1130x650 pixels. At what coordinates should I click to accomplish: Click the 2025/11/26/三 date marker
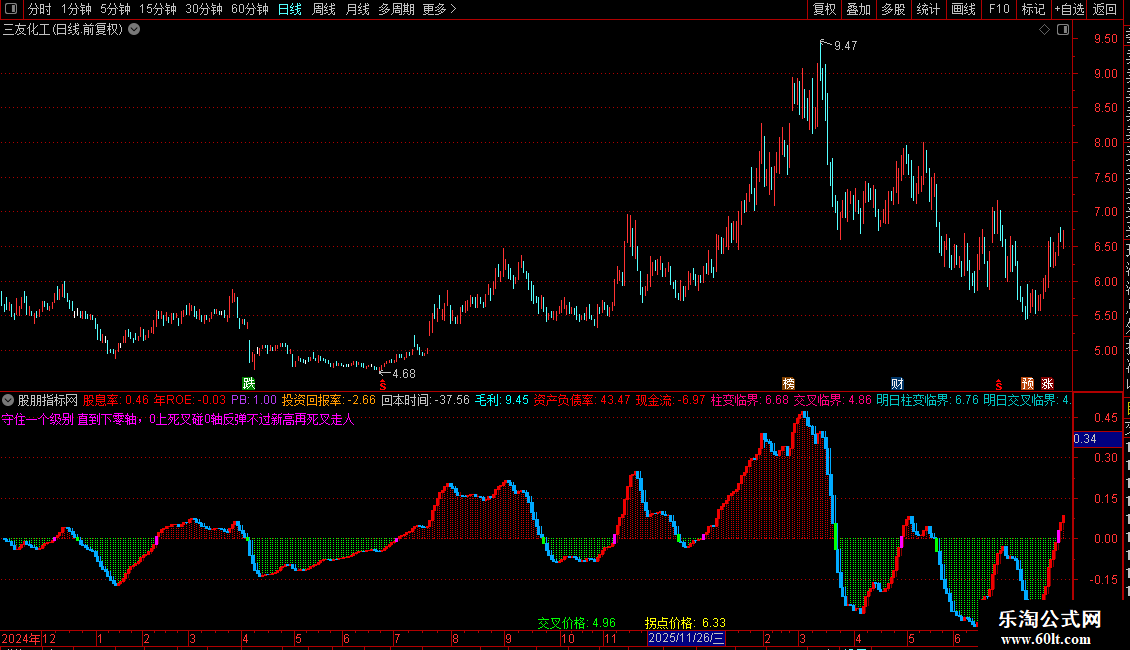coord(686,638)
